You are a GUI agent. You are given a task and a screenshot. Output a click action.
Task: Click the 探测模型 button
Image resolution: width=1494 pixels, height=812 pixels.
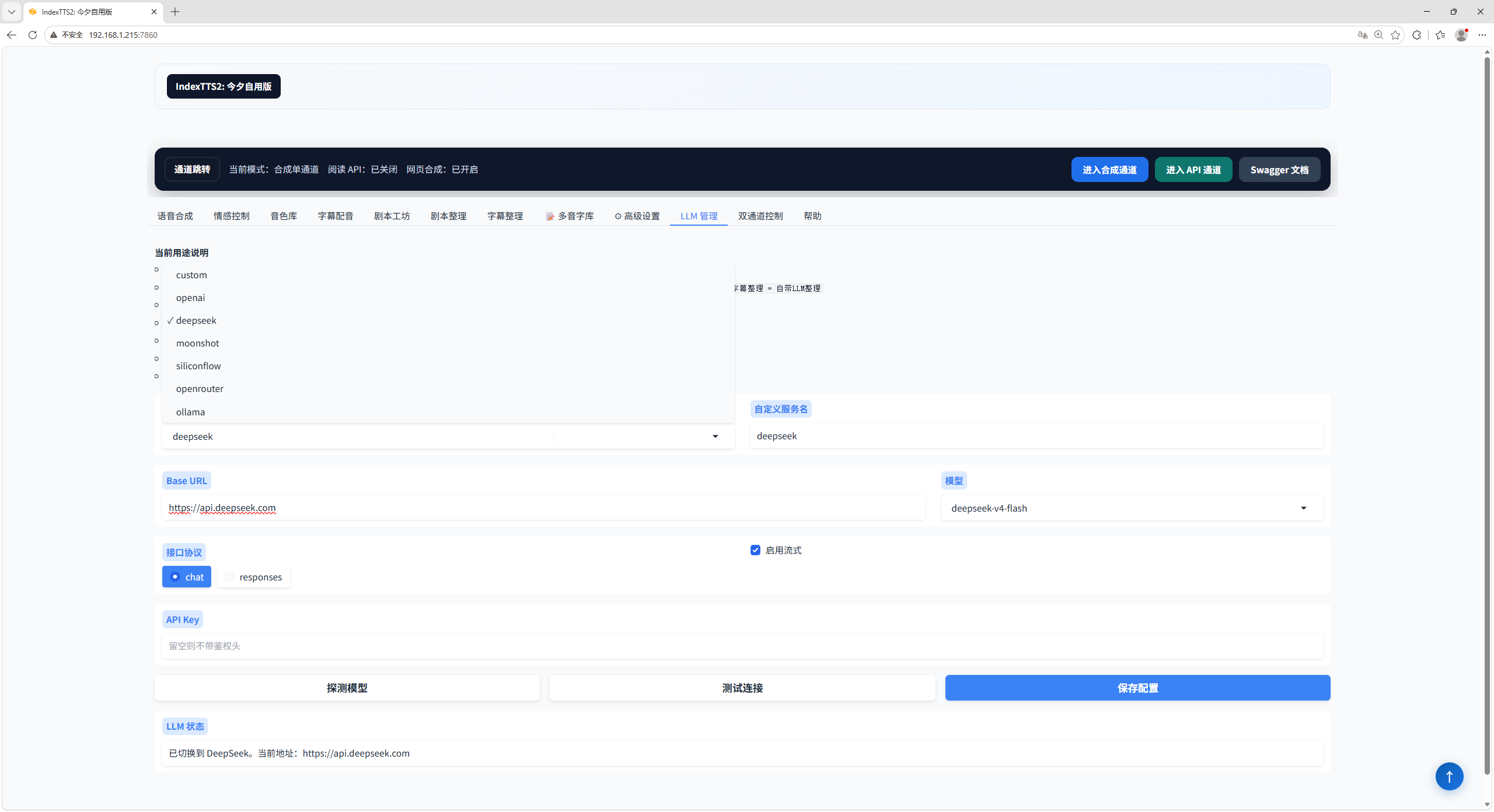point(347,688)
